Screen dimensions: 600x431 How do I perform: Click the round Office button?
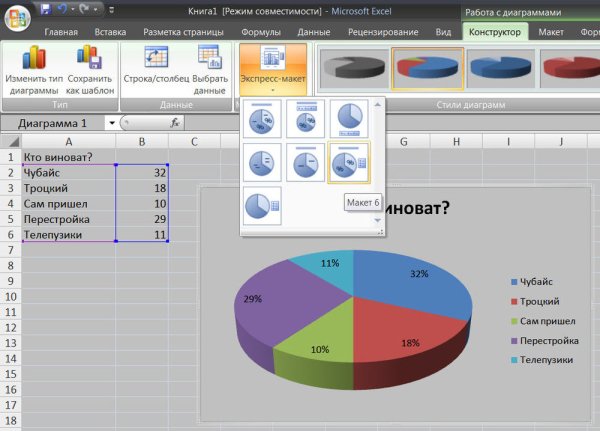click(16, 14)
